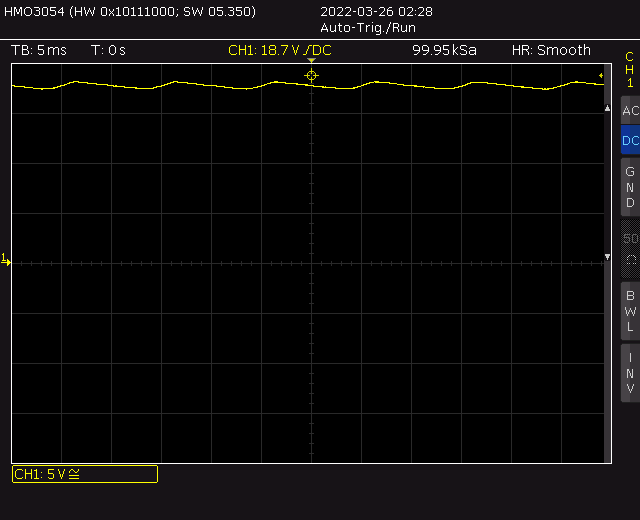Click the TB: 5 ms timebase readout
This screenshot has width=640, height=520.
click(x=37, y=50)
